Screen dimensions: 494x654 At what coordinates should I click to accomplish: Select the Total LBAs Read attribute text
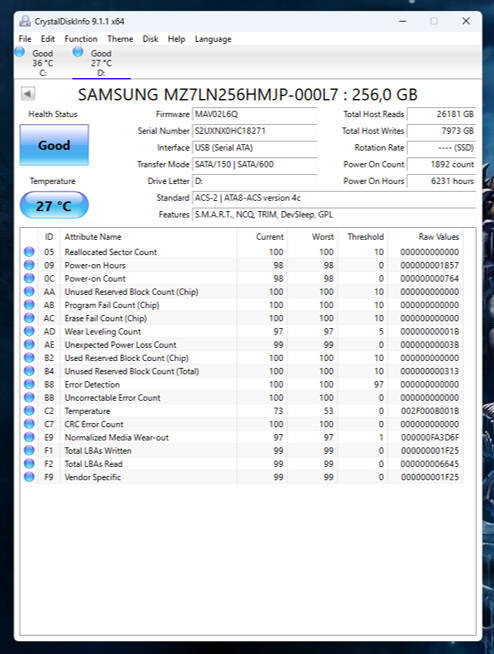click(93, 464)
